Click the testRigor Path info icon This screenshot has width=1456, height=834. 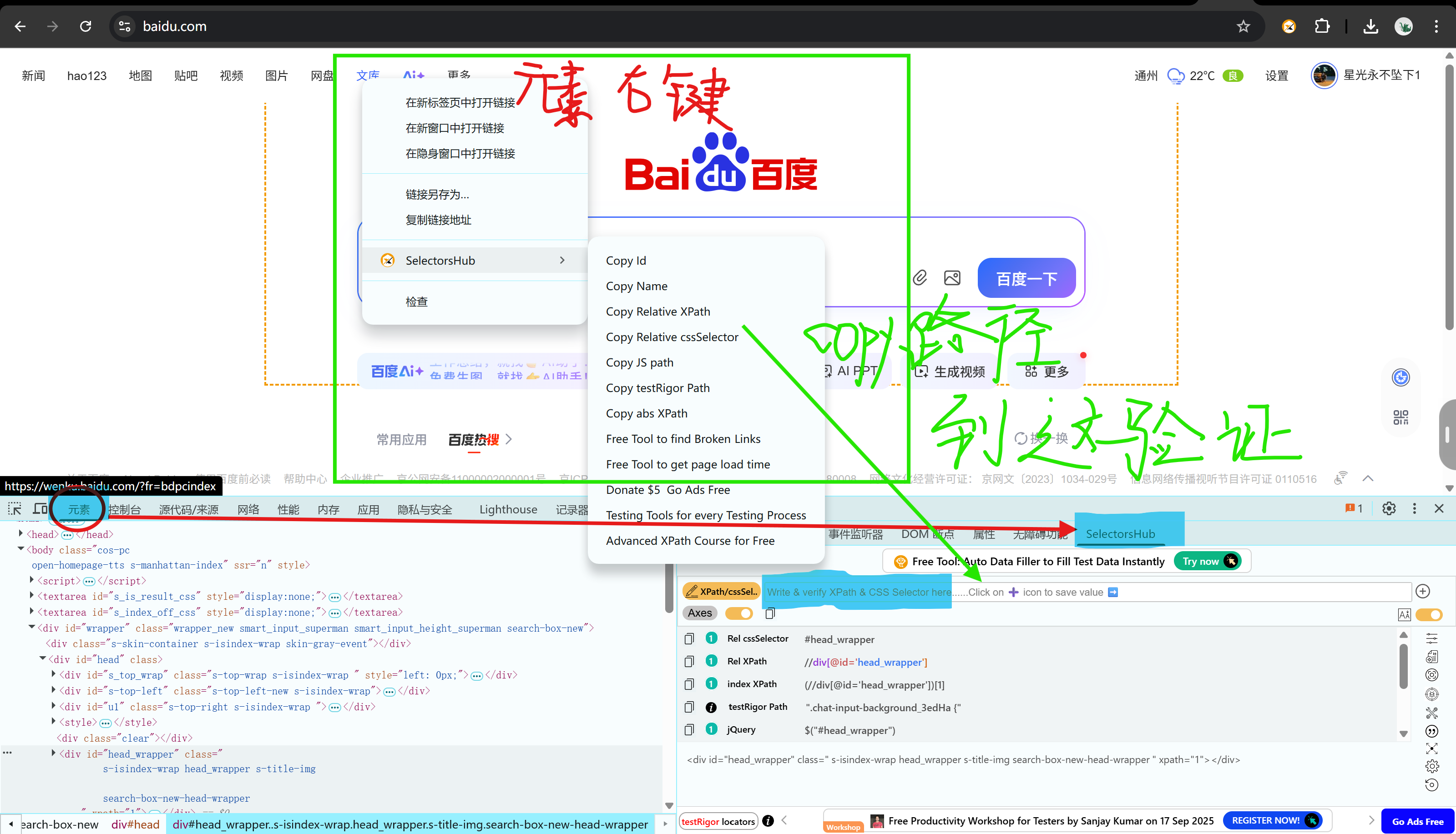pos(711,708)
